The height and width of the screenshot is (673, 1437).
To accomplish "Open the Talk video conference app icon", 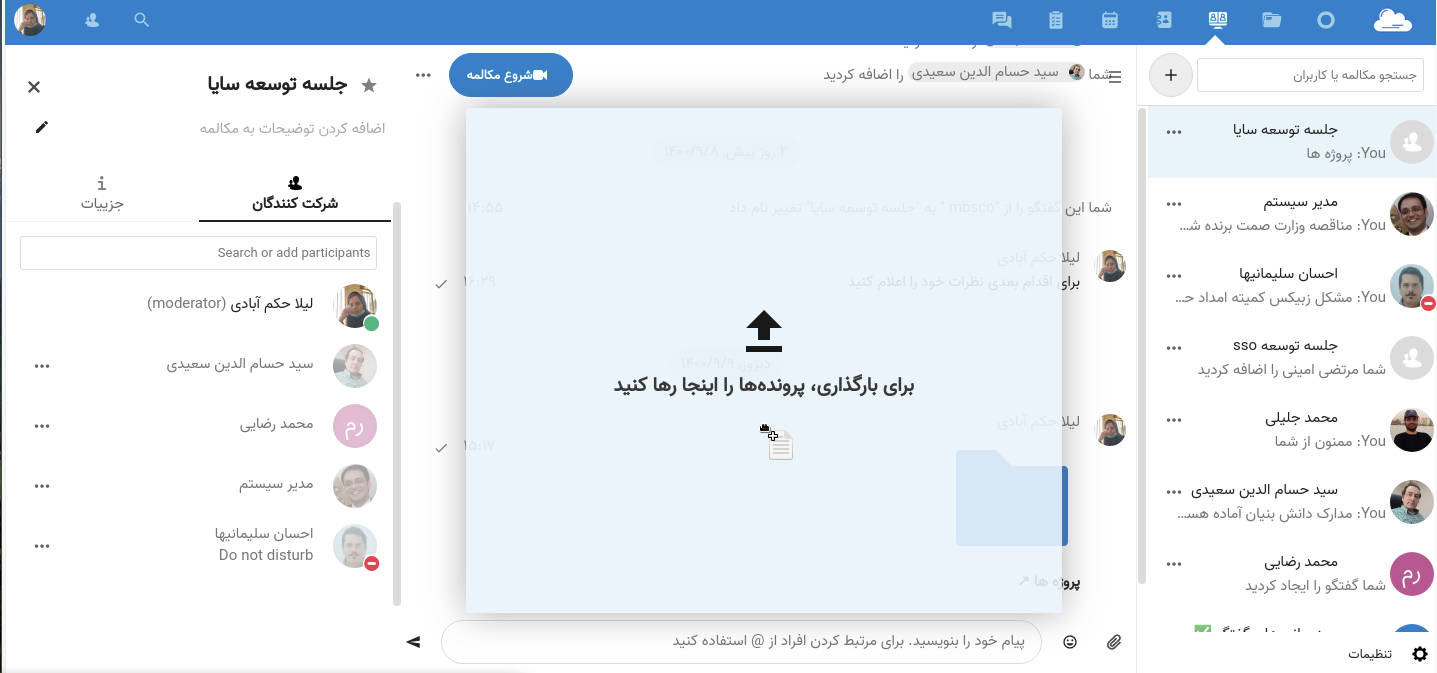I will pyautogui.click(x=1217, y=20).
